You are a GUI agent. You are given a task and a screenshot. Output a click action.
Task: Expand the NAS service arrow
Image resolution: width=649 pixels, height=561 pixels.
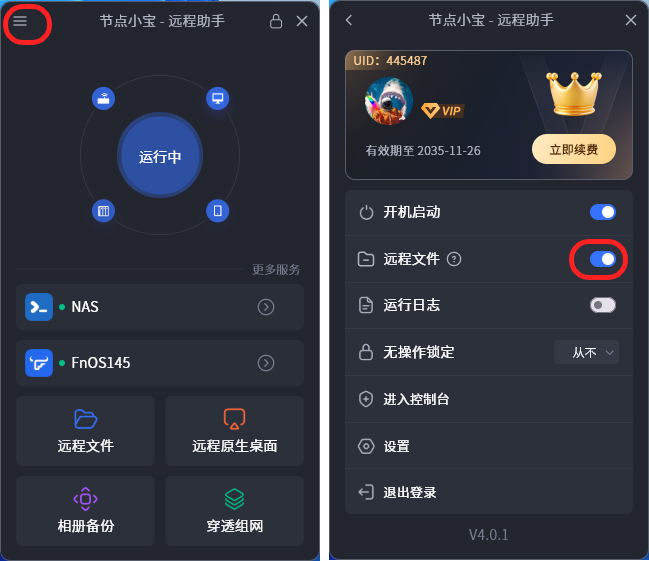[x=266, y=307]
